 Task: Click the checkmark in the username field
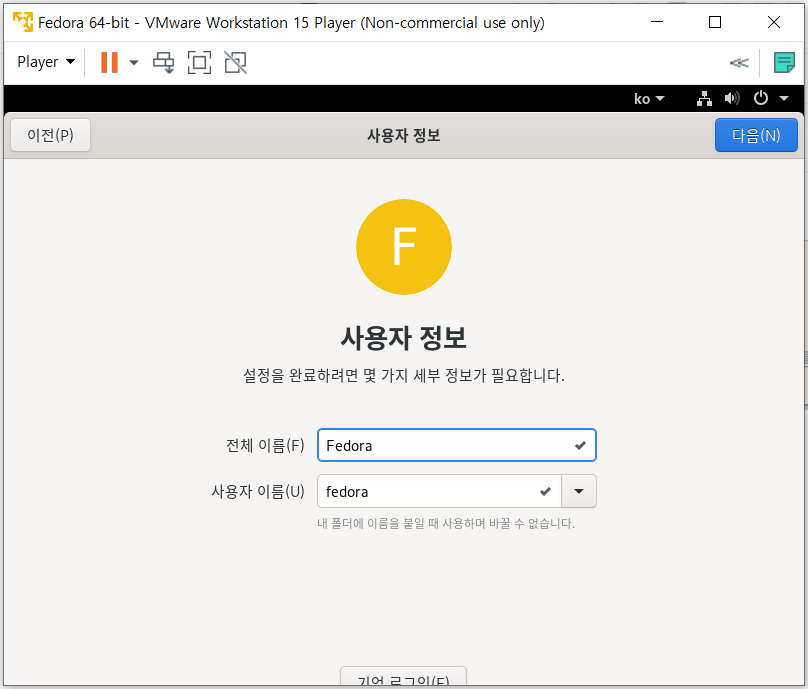coord(545,492)
